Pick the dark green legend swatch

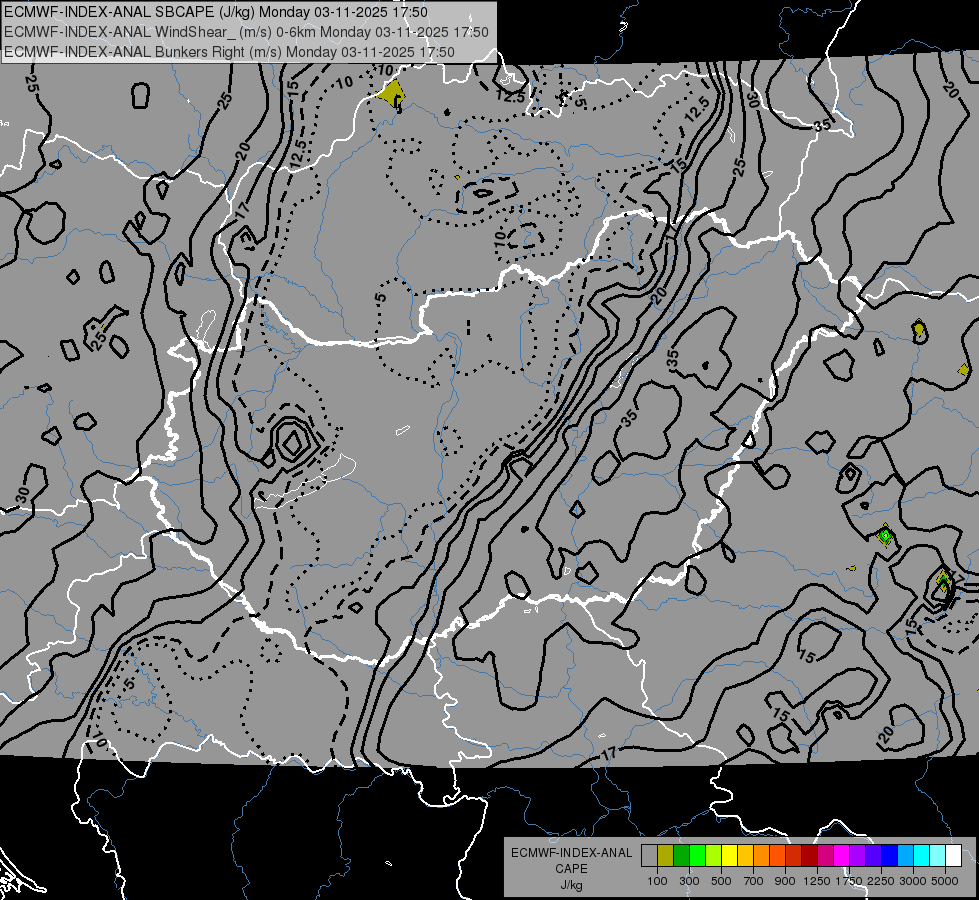681,855
